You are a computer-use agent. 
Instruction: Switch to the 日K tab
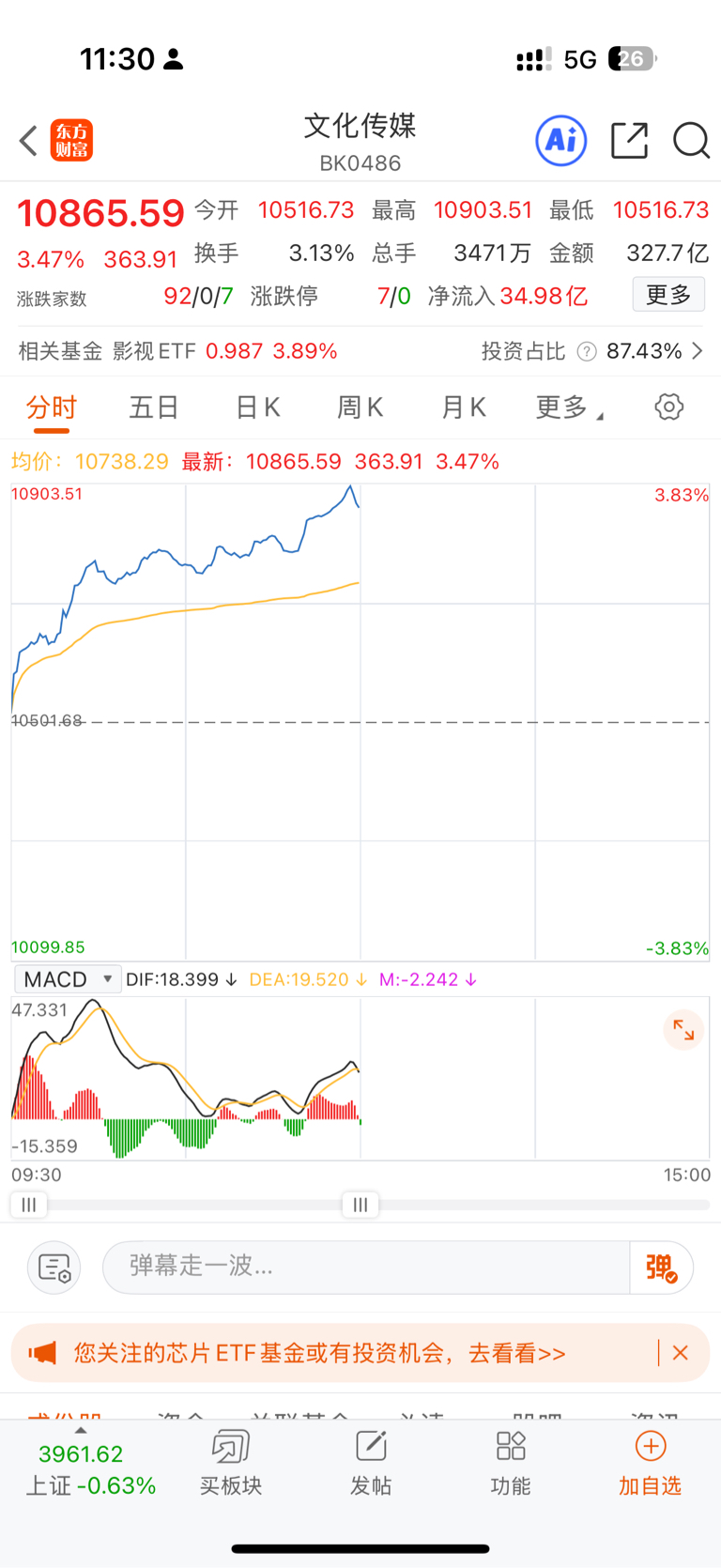tap(257, 407)
